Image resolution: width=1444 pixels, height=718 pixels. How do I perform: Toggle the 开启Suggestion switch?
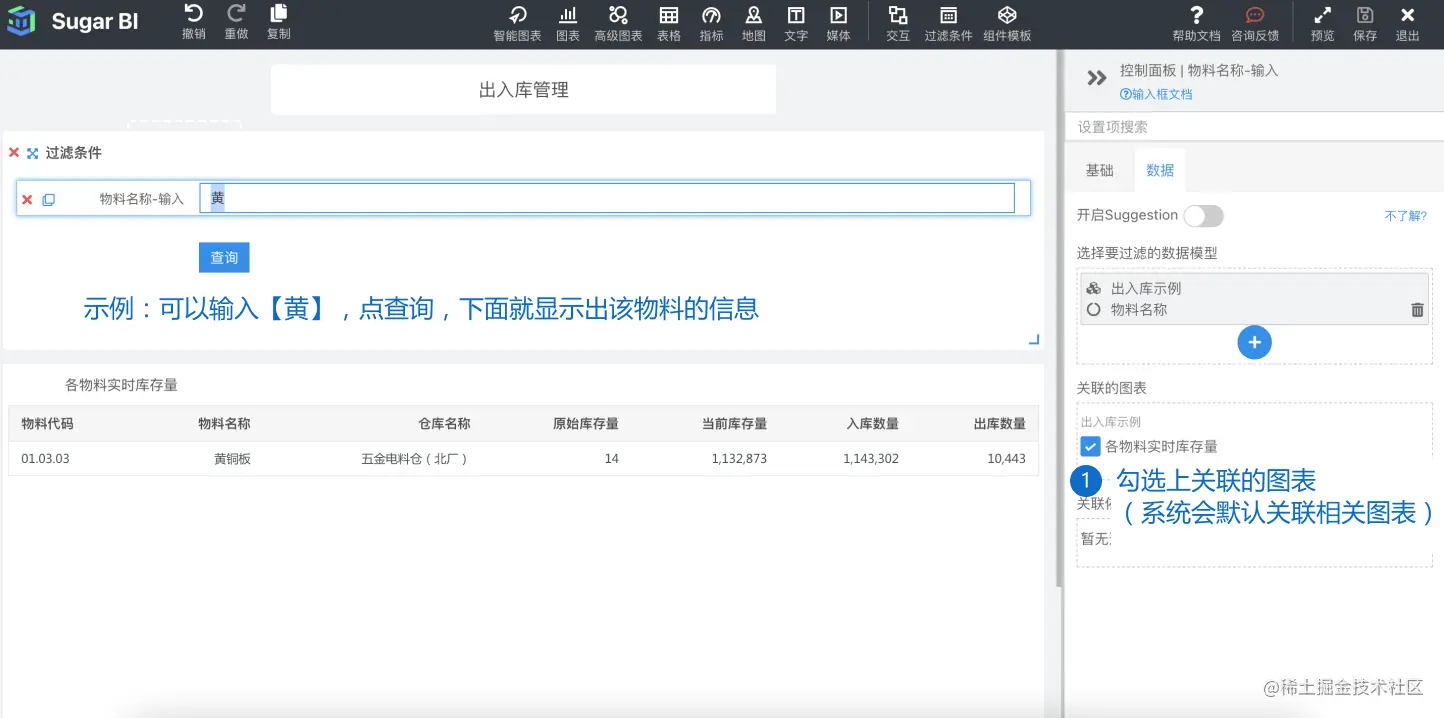[1203, 215]
